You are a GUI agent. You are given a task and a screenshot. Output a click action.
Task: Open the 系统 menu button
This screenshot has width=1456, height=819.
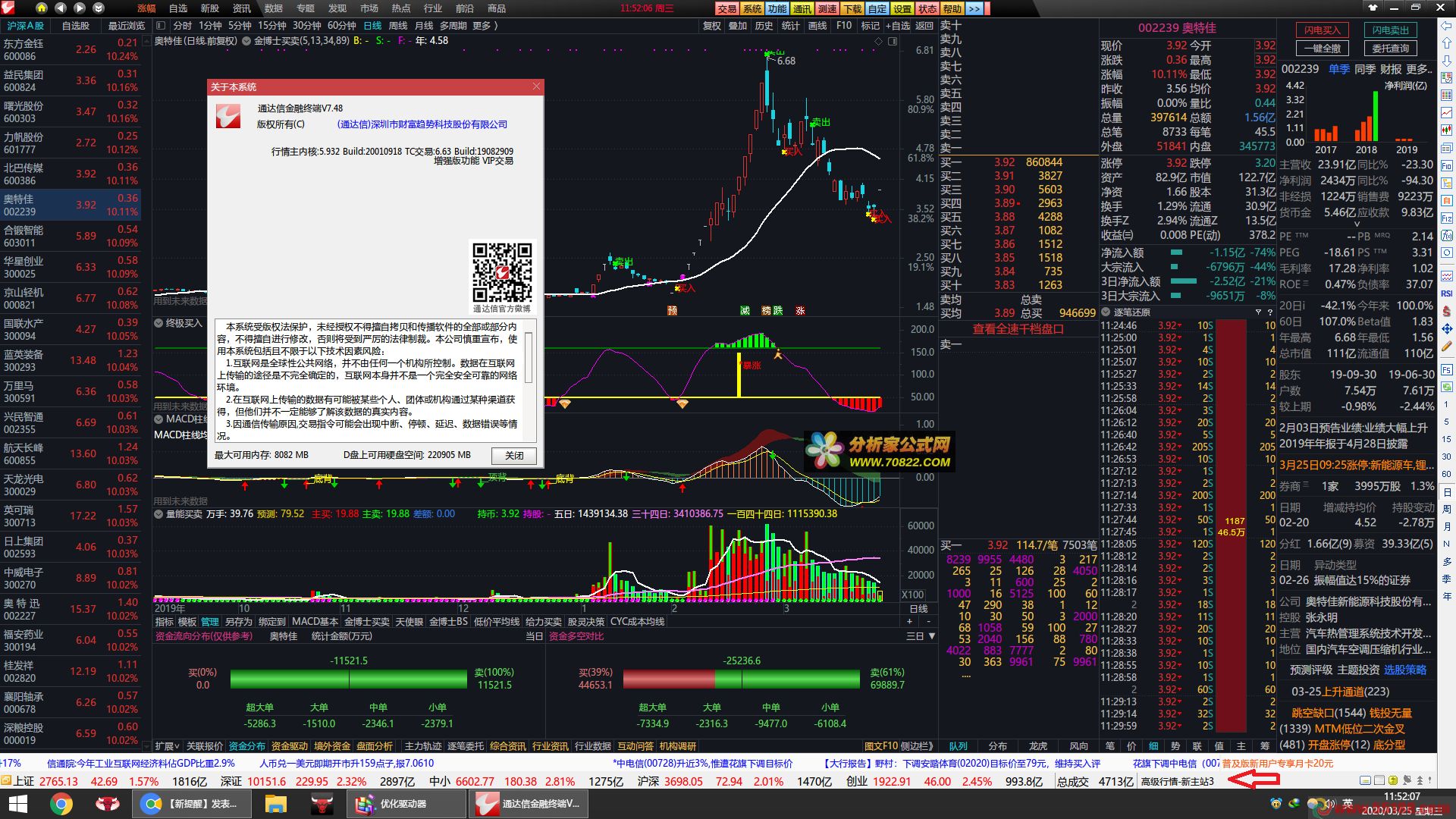click(752, 8)
